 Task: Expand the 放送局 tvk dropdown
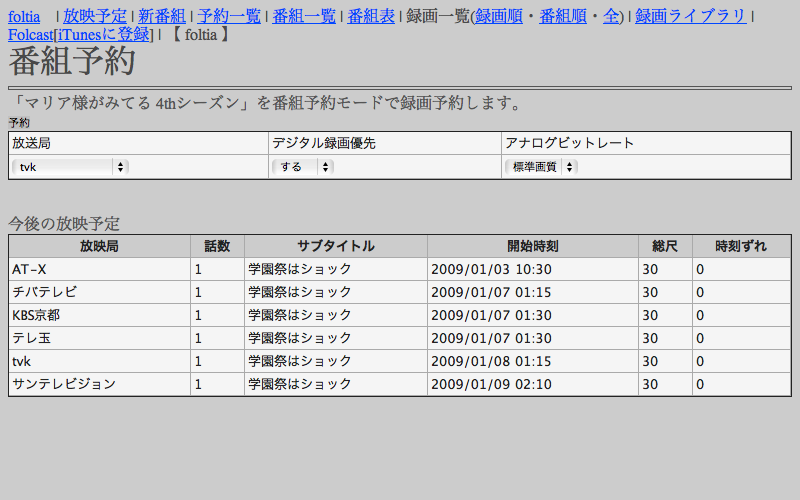click(71, 167)
